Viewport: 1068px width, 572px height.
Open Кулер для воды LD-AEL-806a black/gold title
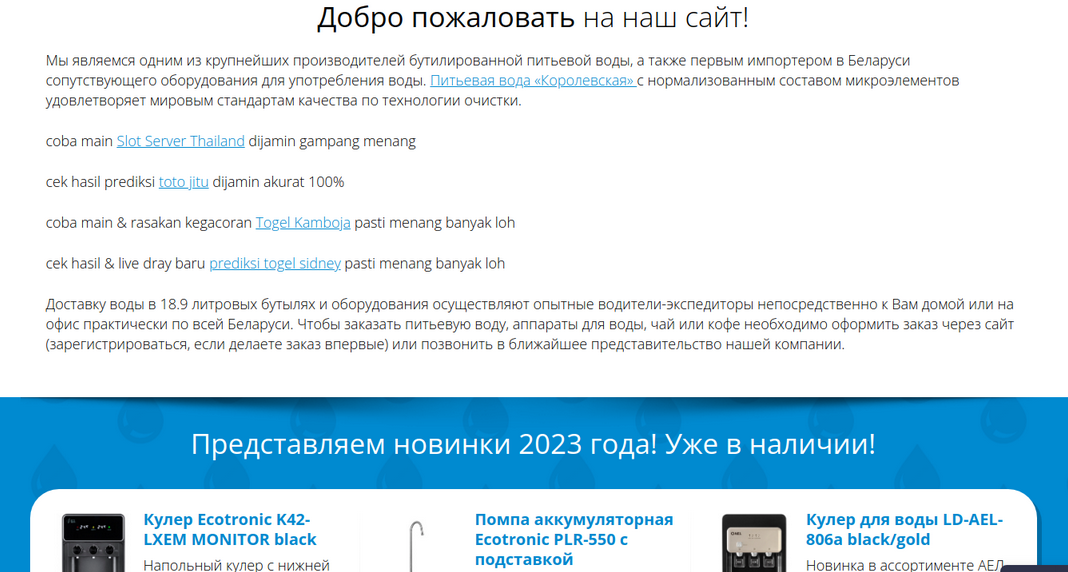[x=905, y=530]
